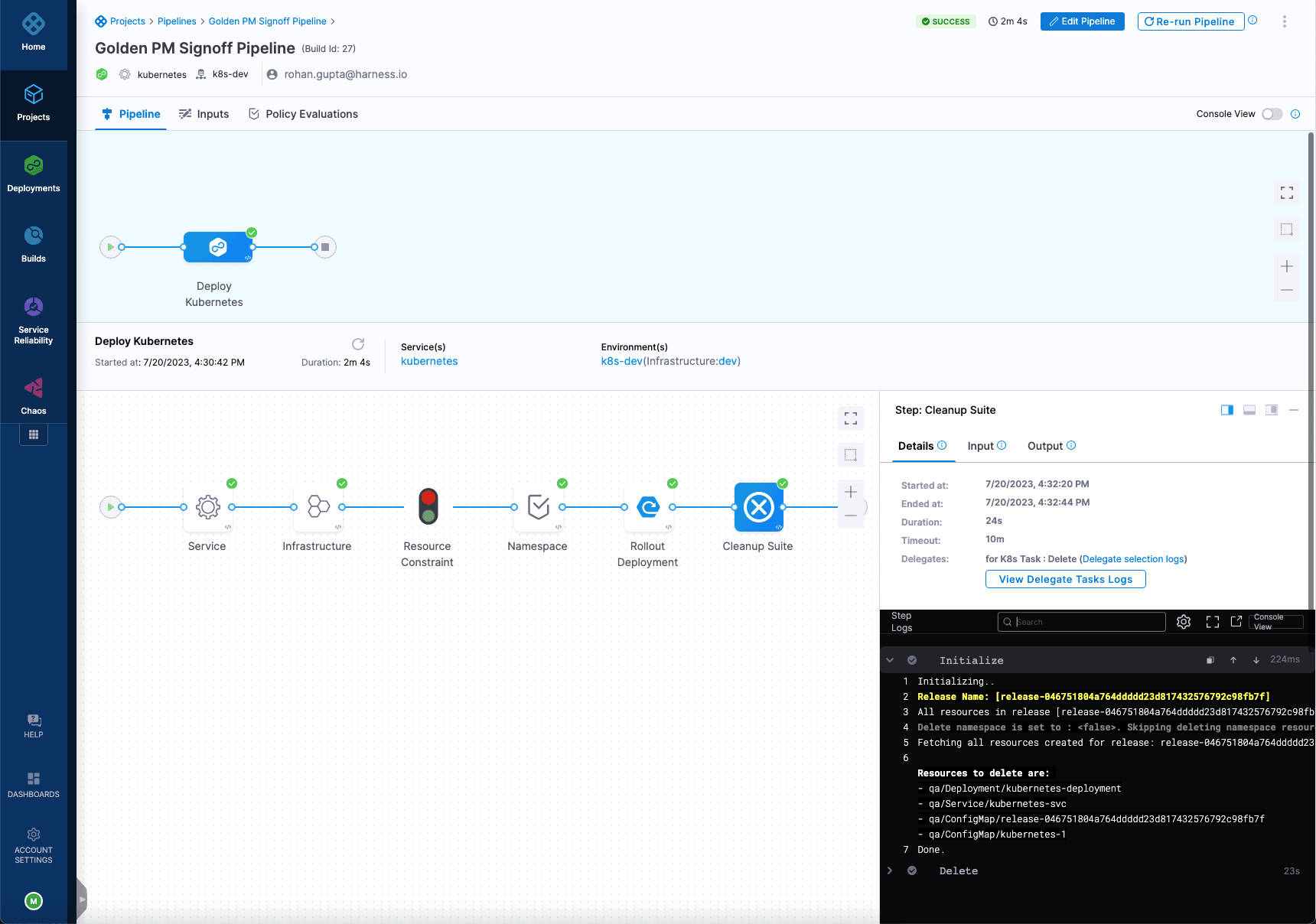Image resolution: width=1316 pixels, height=924 pixels.
Task: Open the three-dot options menu
Action: (1284, 21)
